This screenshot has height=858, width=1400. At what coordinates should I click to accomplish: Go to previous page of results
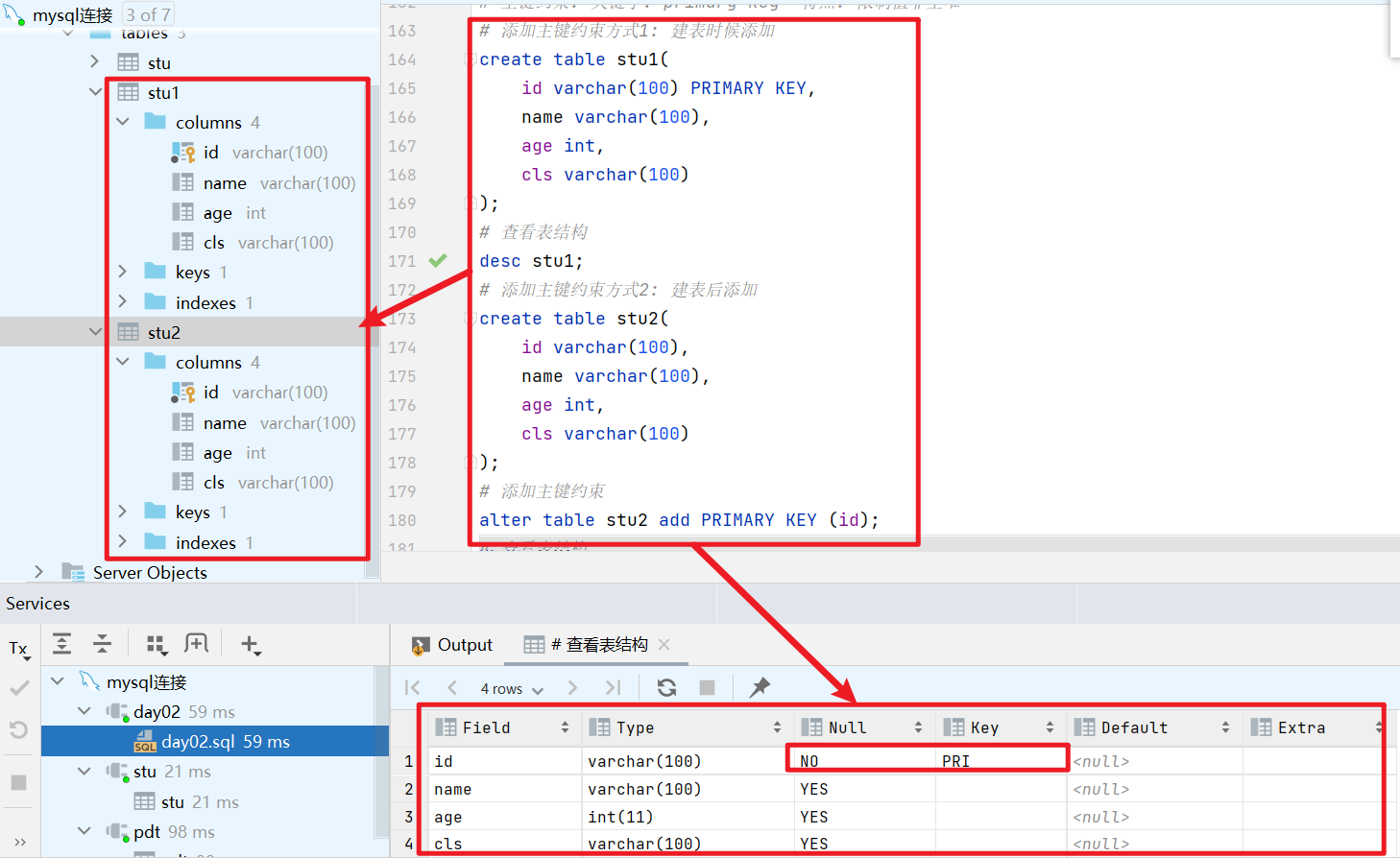(x=451, y=687)
